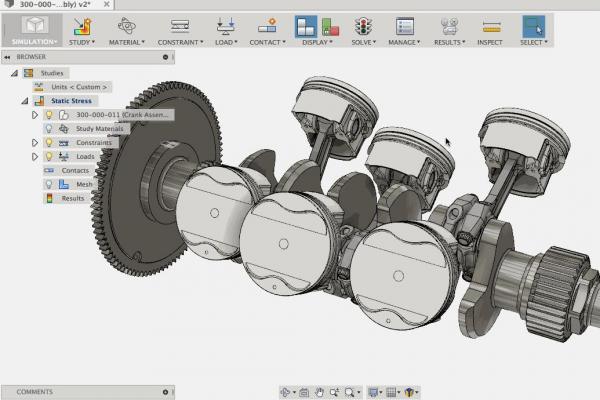
Task: Expand the Constraints tree node
Action: click(x=36, y=143)
